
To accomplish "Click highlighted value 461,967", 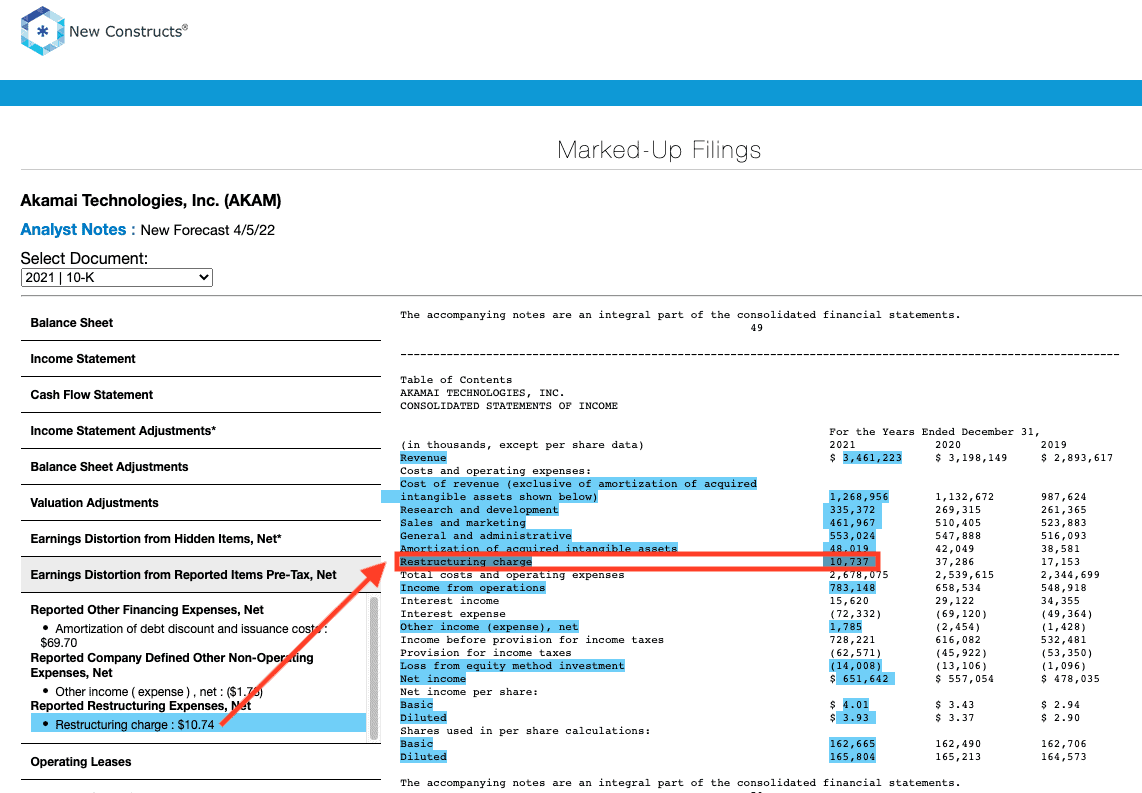I will [x=852, y=523].
